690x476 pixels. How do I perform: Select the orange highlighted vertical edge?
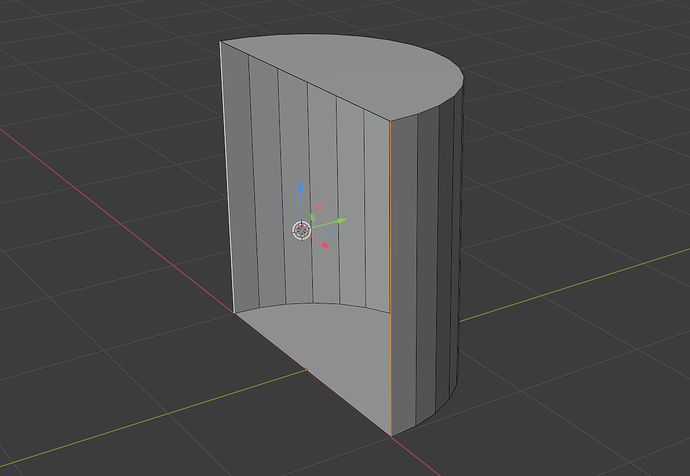click(390, 277)
